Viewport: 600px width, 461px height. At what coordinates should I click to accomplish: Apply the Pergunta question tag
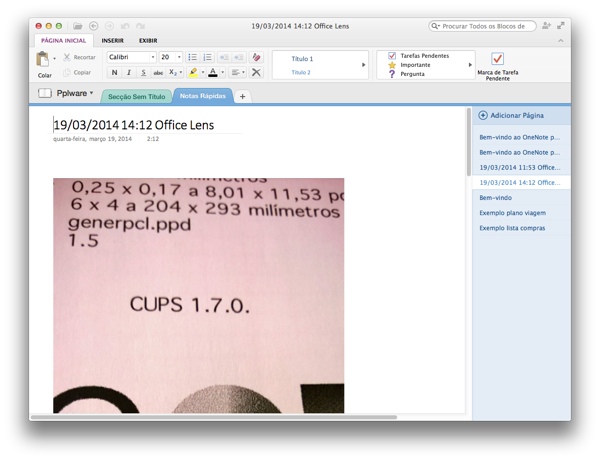406,74
